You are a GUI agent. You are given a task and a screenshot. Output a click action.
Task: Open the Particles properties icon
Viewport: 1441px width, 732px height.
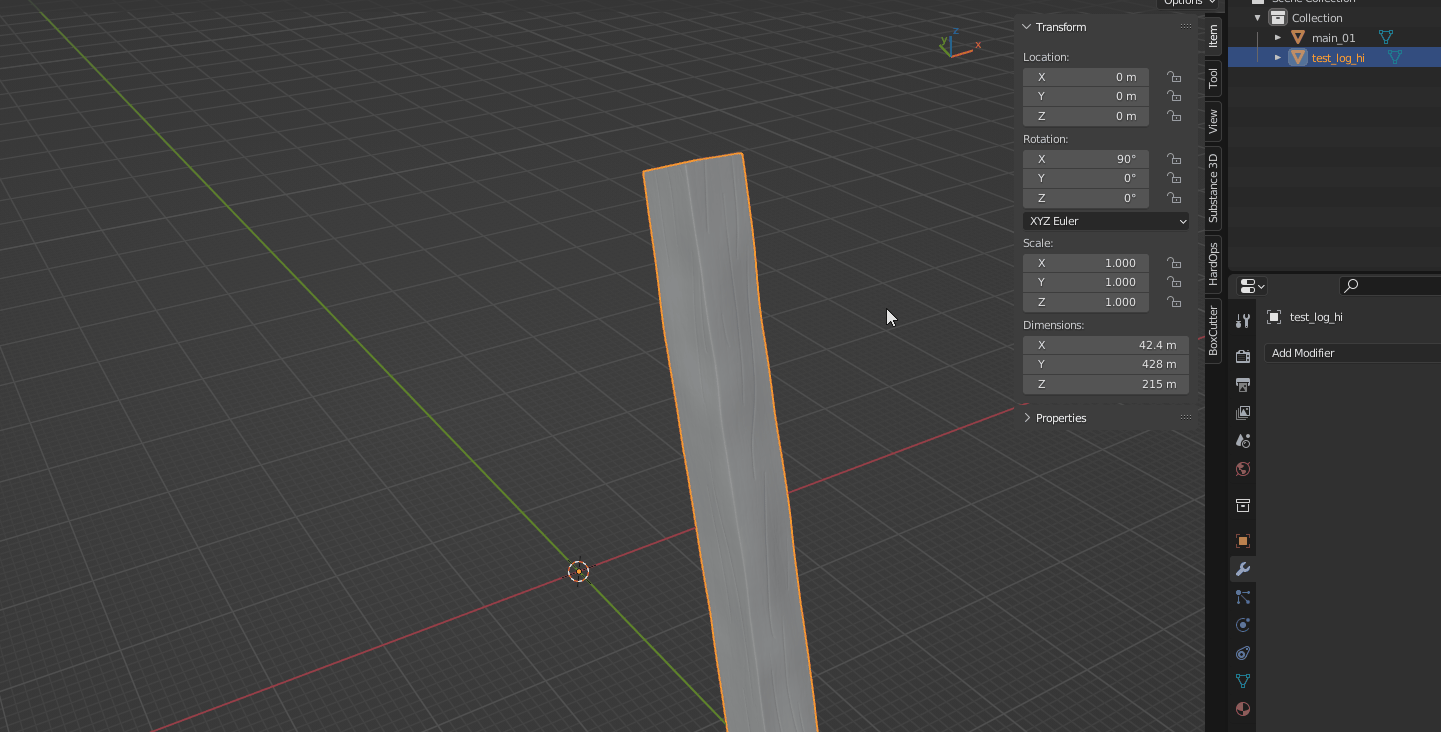pos(1243,597)
